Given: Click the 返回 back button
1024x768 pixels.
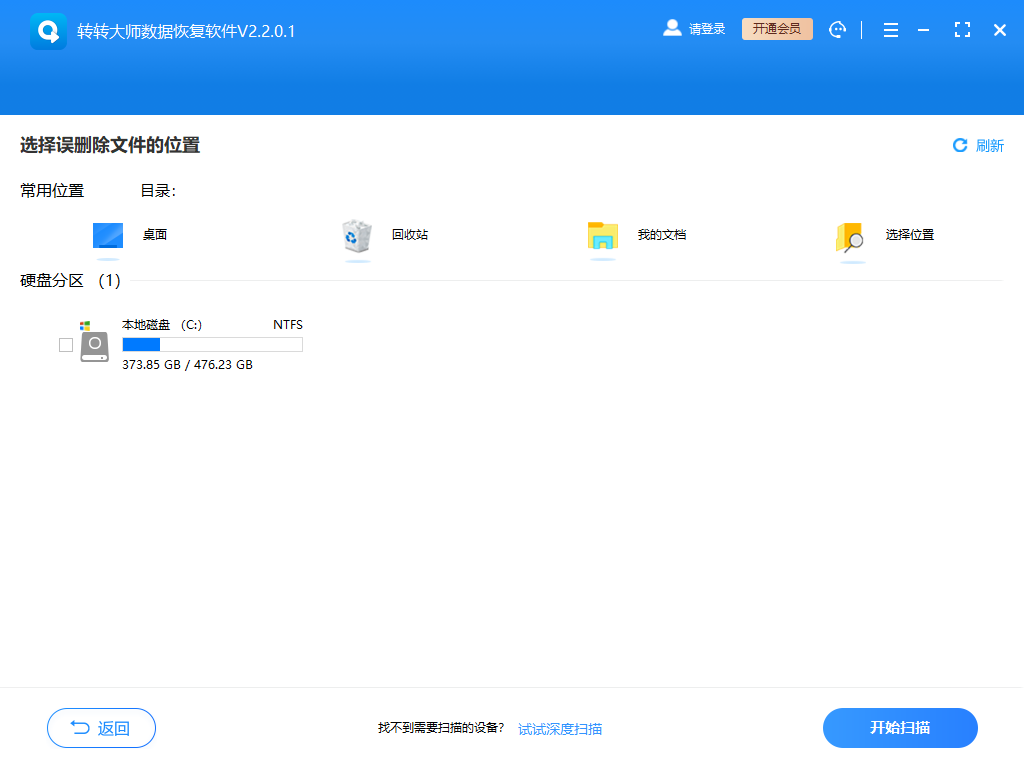Looking at the screenshot, I should [x=101, y=728].
